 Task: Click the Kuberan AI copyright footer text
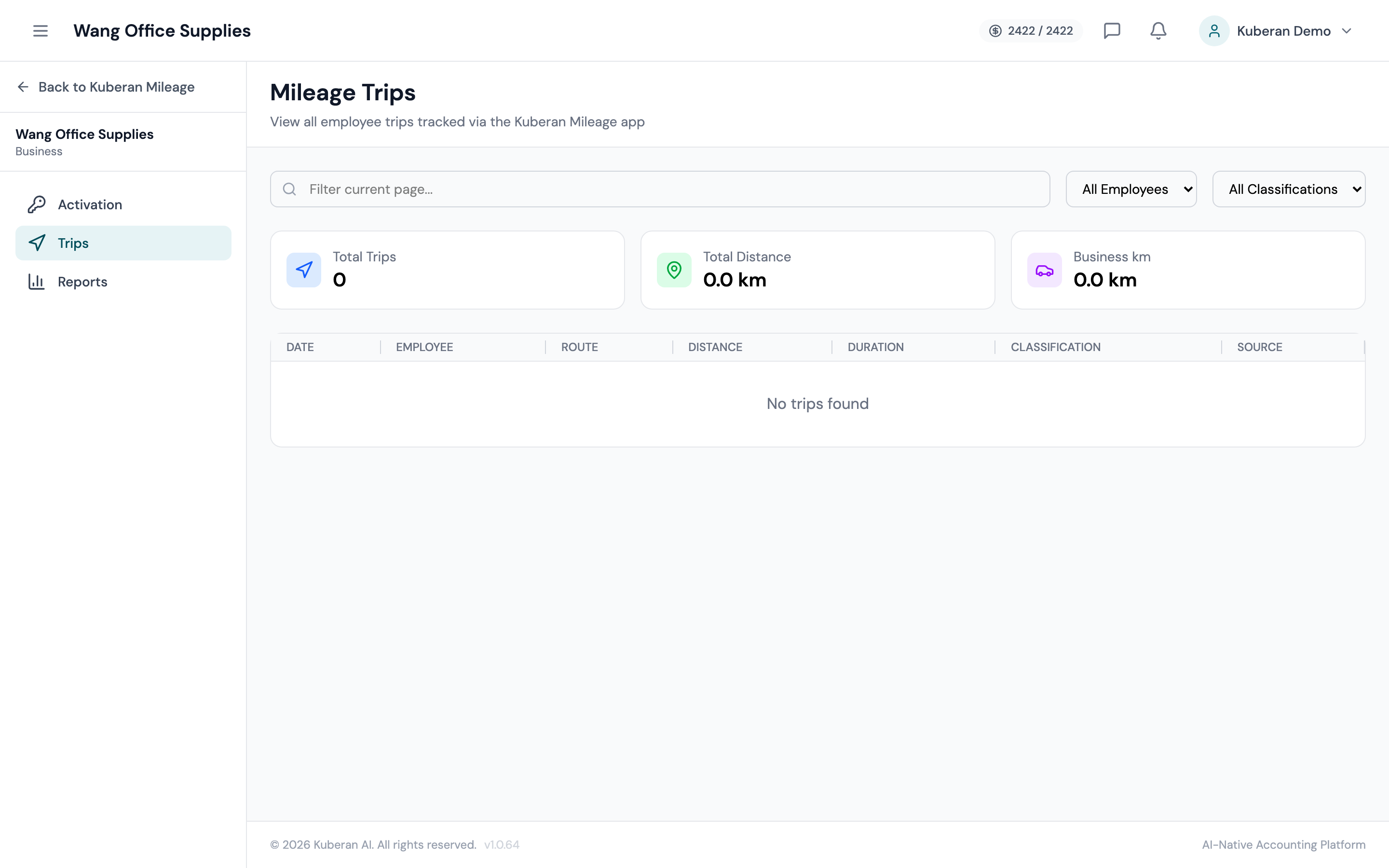pyautogui.click(x=373, y=844)
